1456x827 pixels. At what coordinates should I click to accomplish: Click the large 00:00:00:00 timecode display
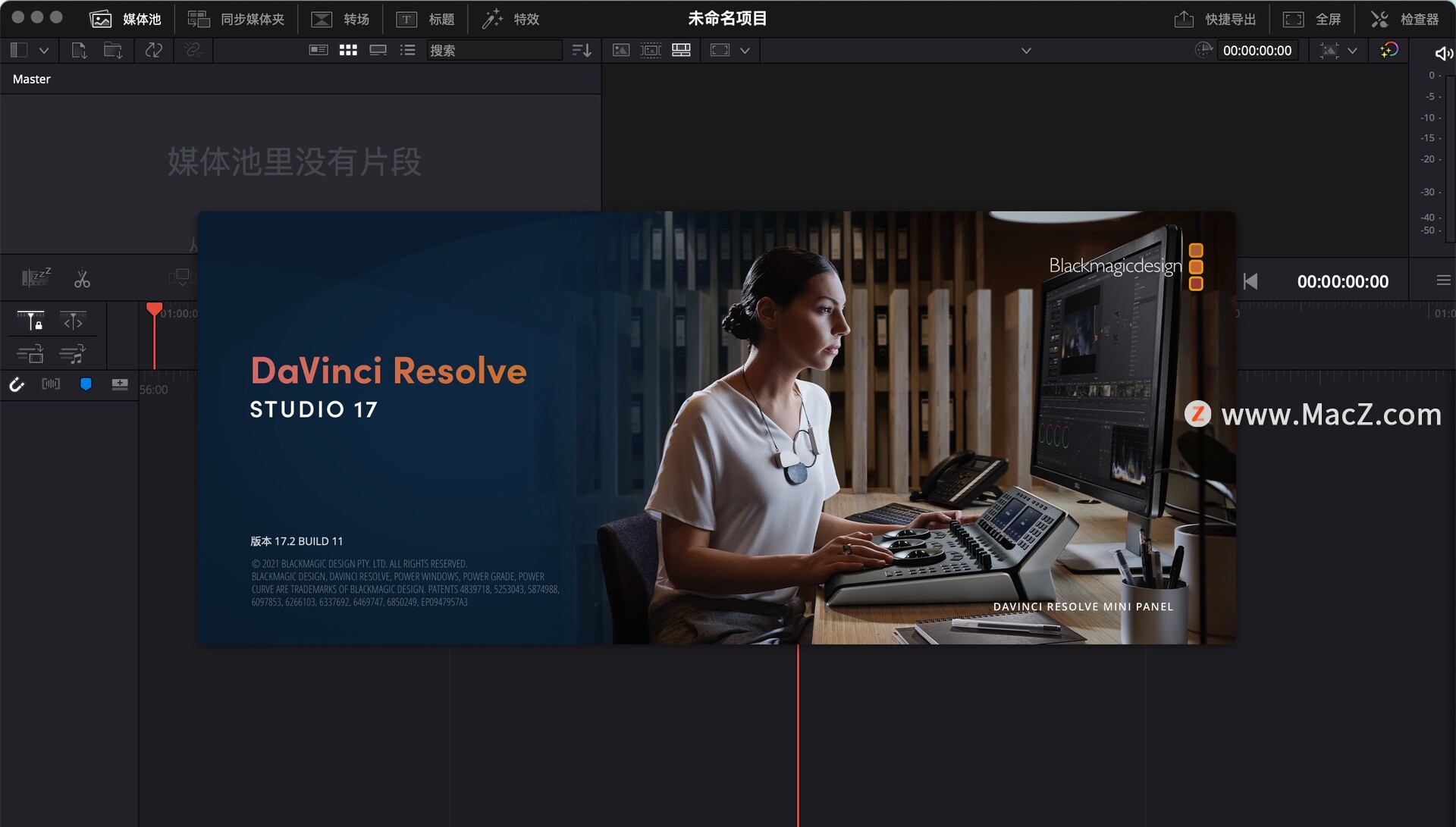pyautogui.click(x=1342, y=282)
